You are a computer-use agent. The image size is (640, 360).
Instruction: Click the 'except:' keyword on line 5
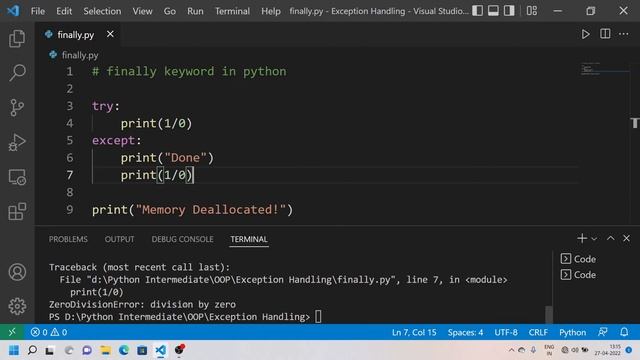click(117, 140)
